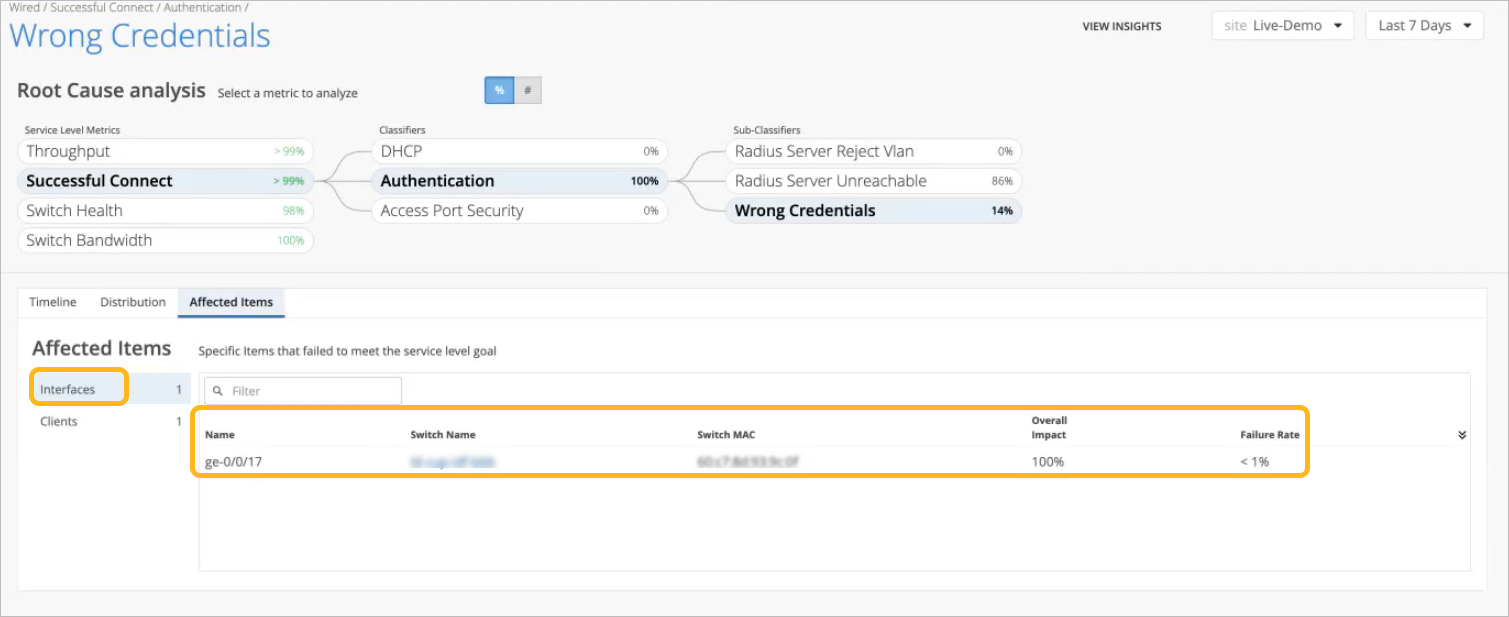The width and height of the screenshot is (1509, 617).
Task: Expand columns with double-chevron icon
Action: point(1461,435)
